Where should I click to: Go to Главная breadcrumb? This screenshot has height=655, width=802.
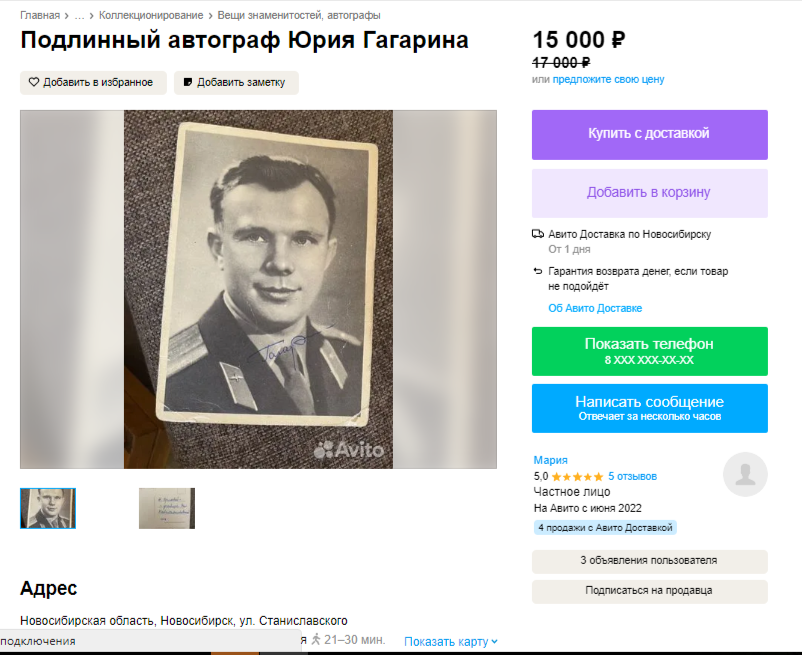(x=40, y=15)
